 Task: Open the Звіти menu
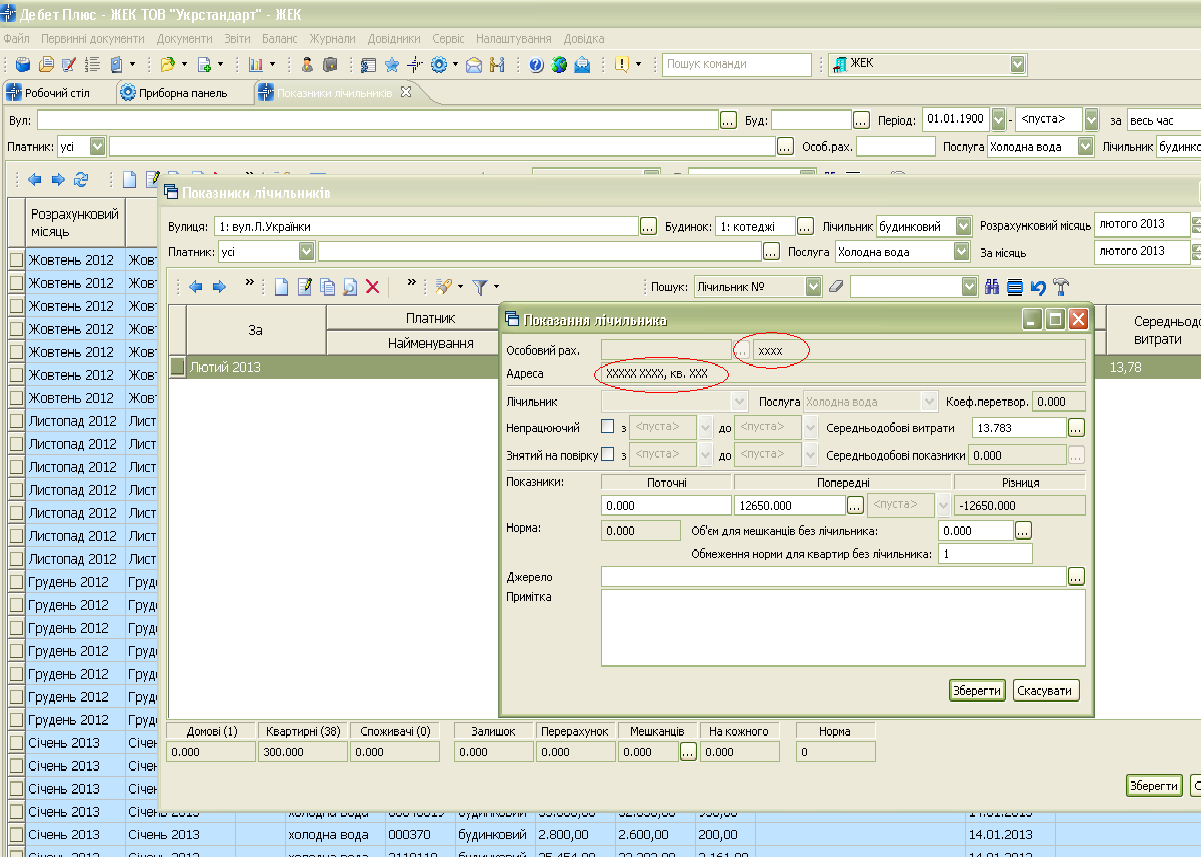coord(238,38)
